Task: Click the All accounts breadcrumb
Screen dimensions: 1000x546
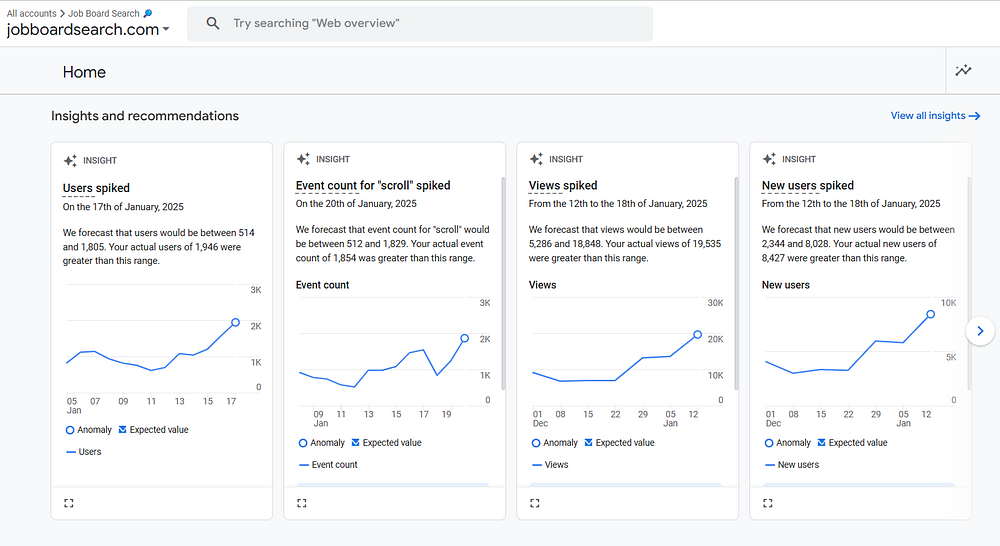Action: (32, 13)
